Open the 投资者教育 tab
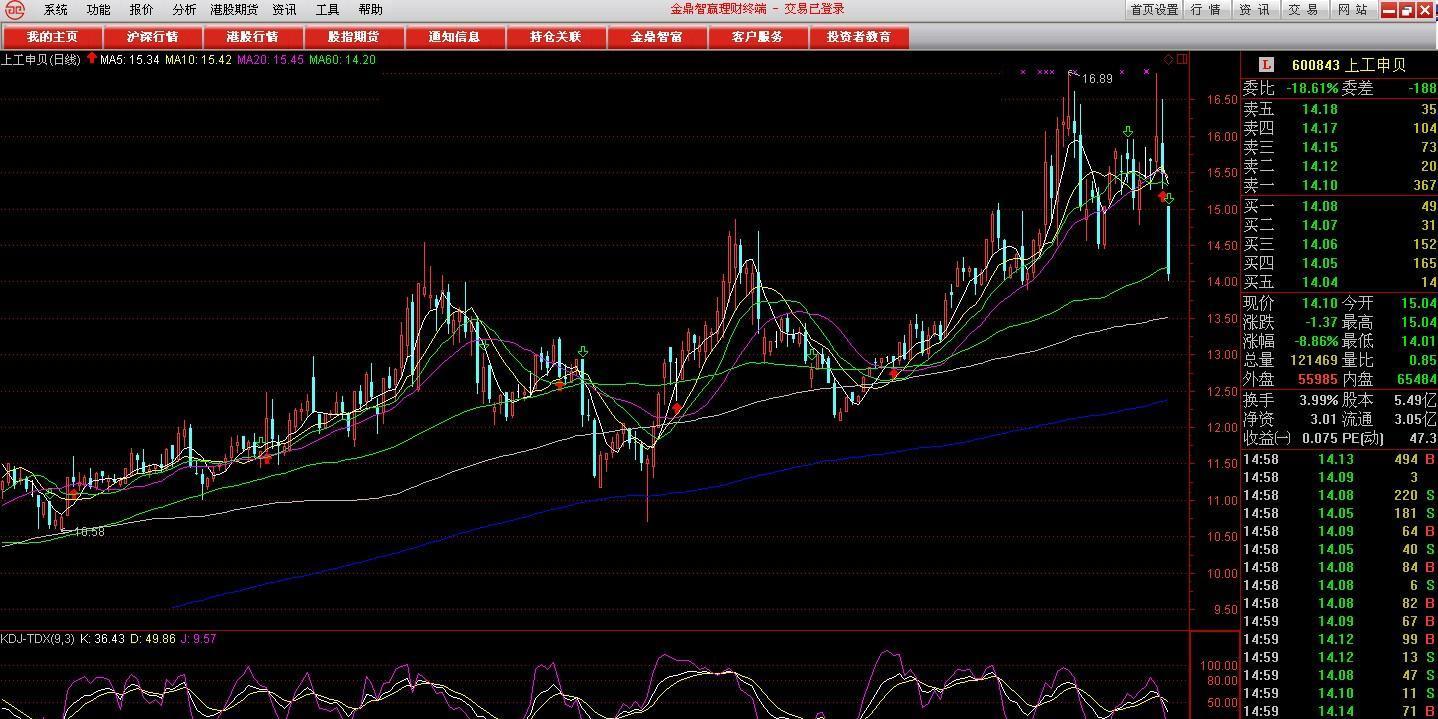1438x719 pixels. click(859, 37)
